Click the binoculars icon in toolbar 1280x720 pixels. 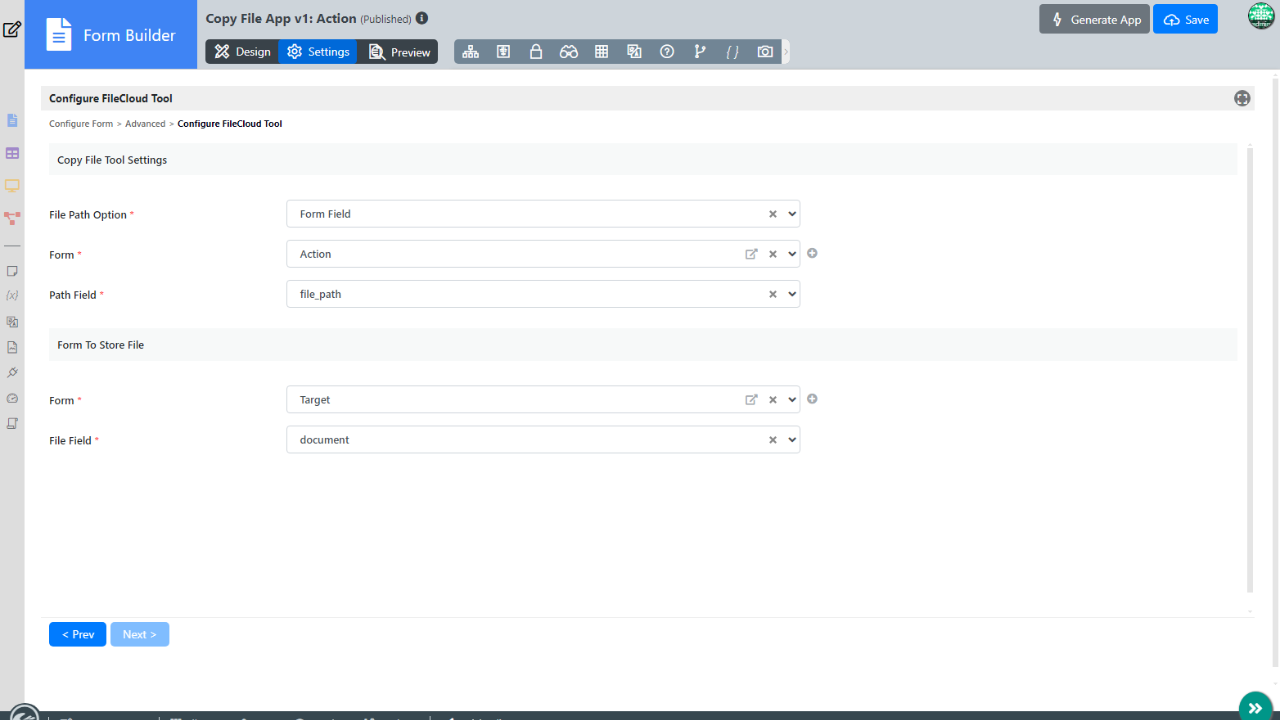pyautogui.click(x=569, y=52)
